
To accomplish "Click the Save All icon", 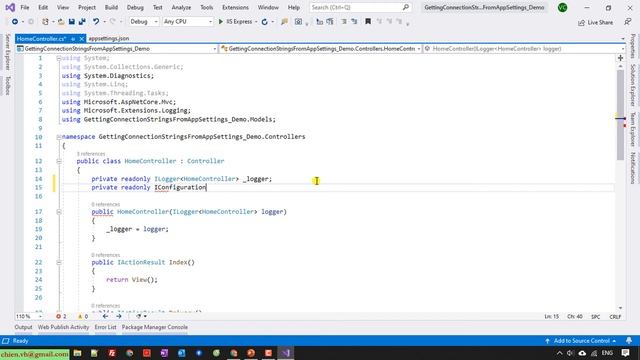I will (82, 22).
